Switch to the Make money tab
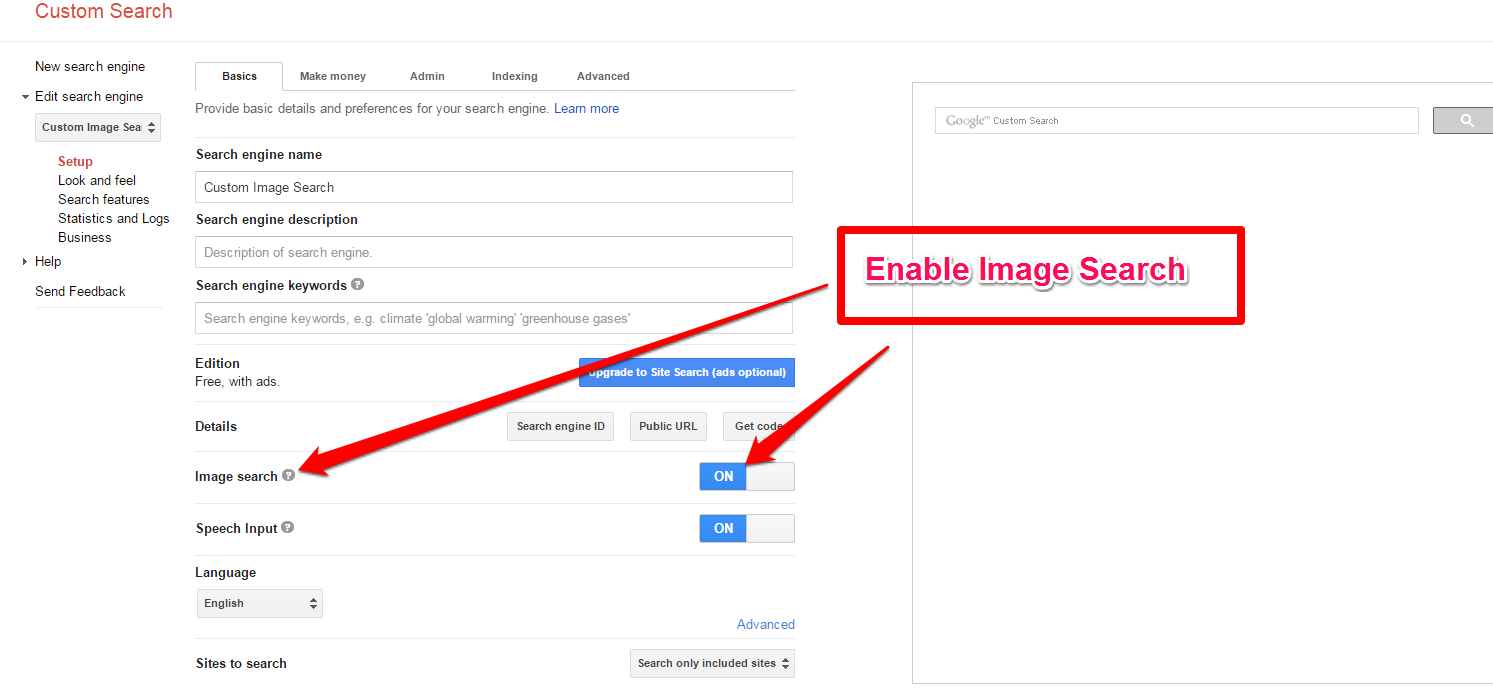Image resolution: width=1493 pixels, height=688 pixels. (333, 76)
